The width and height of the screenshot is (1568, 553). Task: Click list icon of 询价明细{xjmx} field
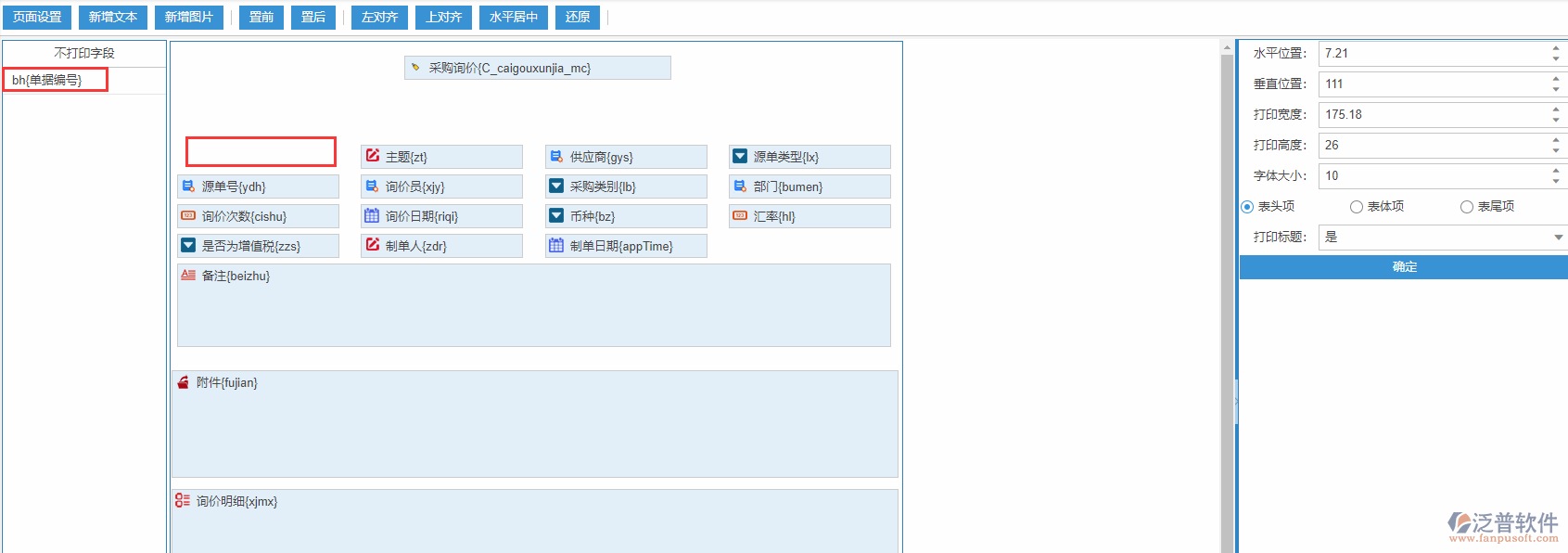point(183,500)
